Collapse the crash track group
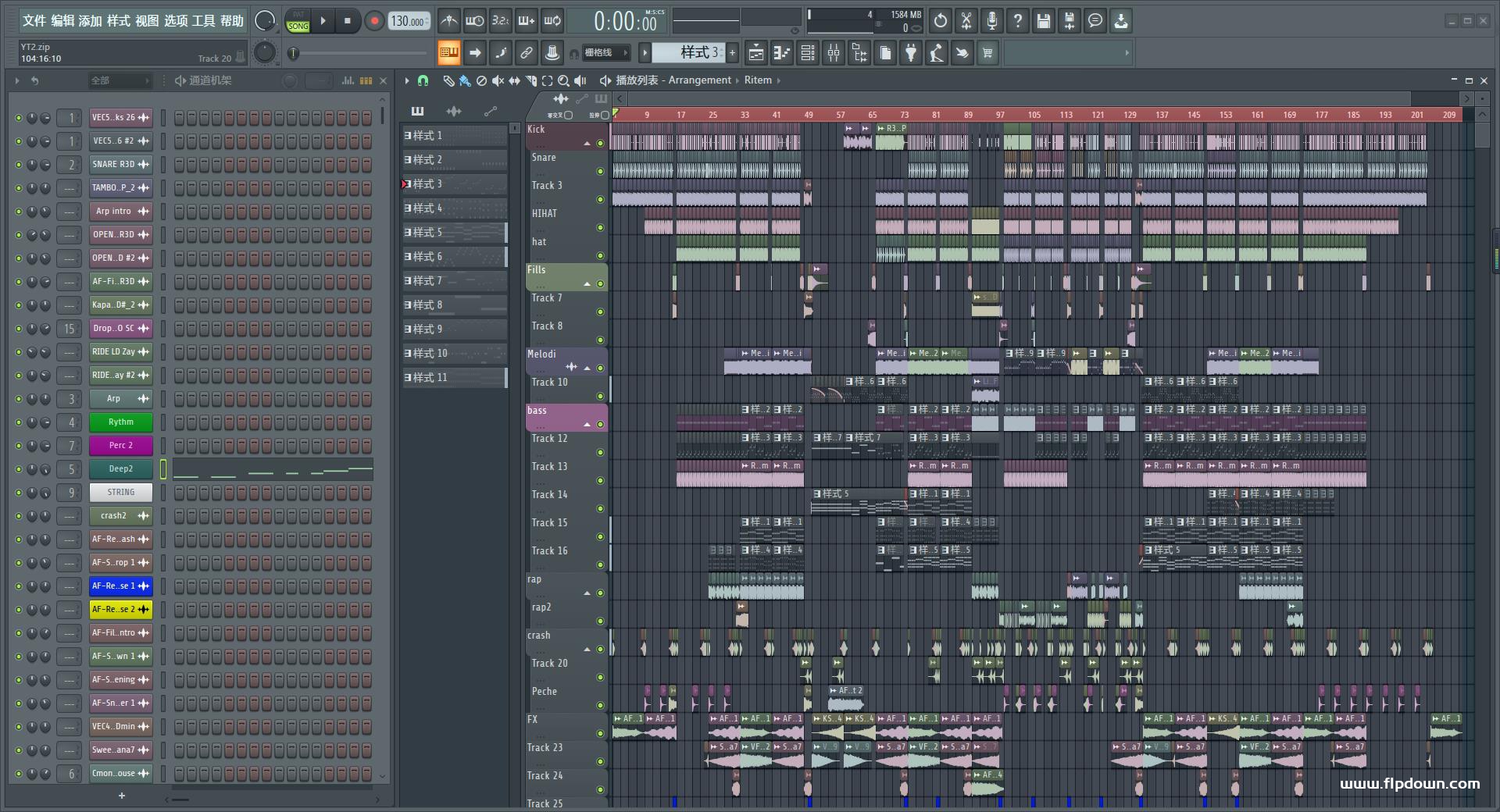 (x=587, y=650)
